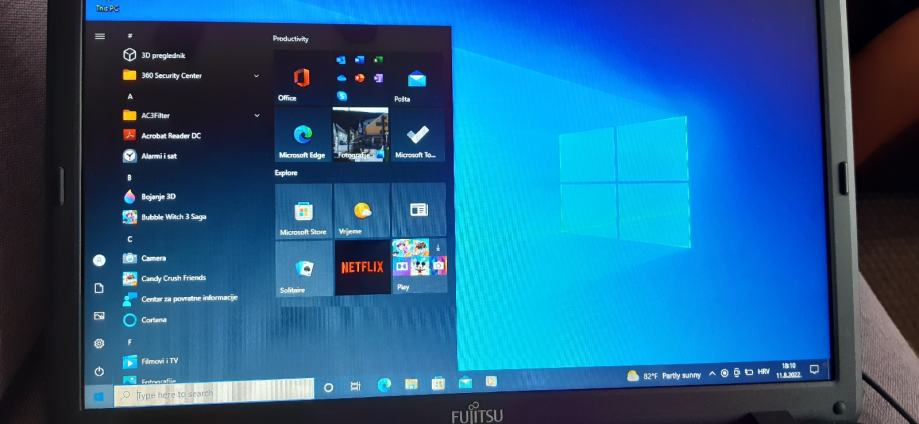Jump to letter B section header

pos(130,177)
